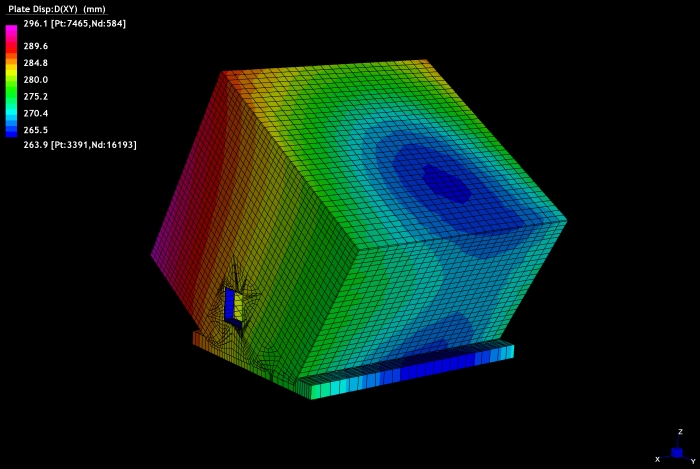Image resolution: width=700 pixels, height=469 pixels.
Task: Select the magenta band at legend top
Action: (12, 31)
